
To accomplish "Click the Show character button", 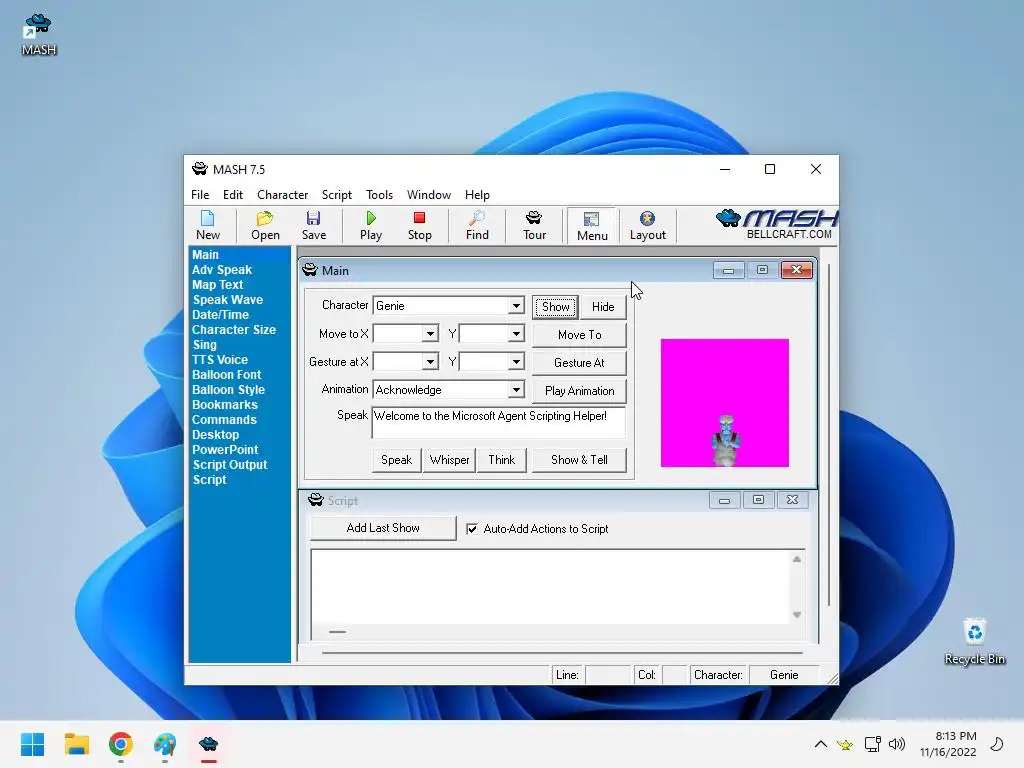I will tap(555, 306).
